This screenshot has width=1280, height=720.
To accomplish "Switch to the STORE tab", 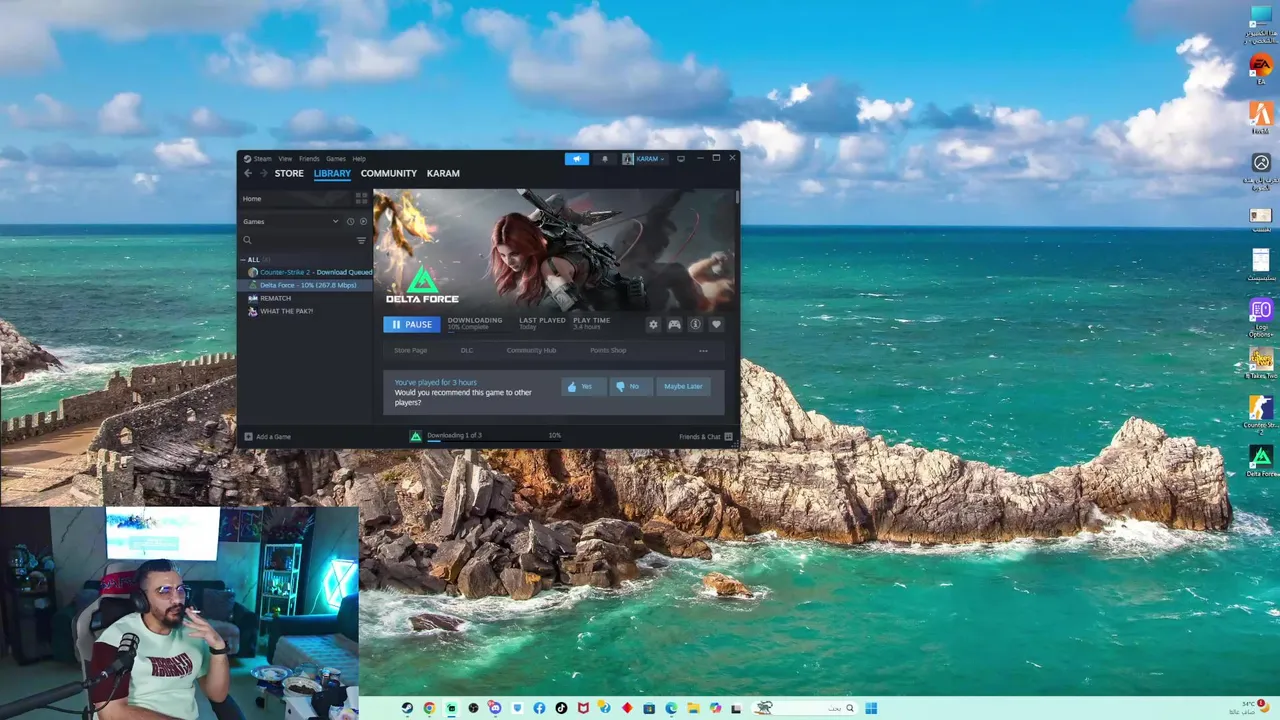I will pyautogui.click(x=289, y=173).
